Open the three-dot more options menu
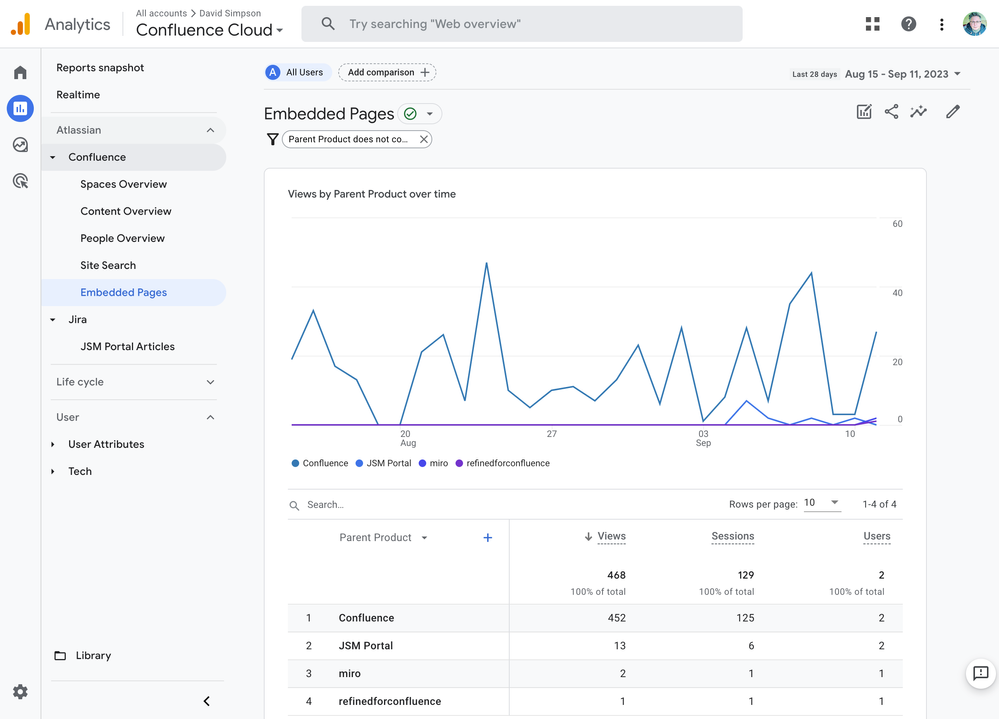 click(x=942, y=24)
